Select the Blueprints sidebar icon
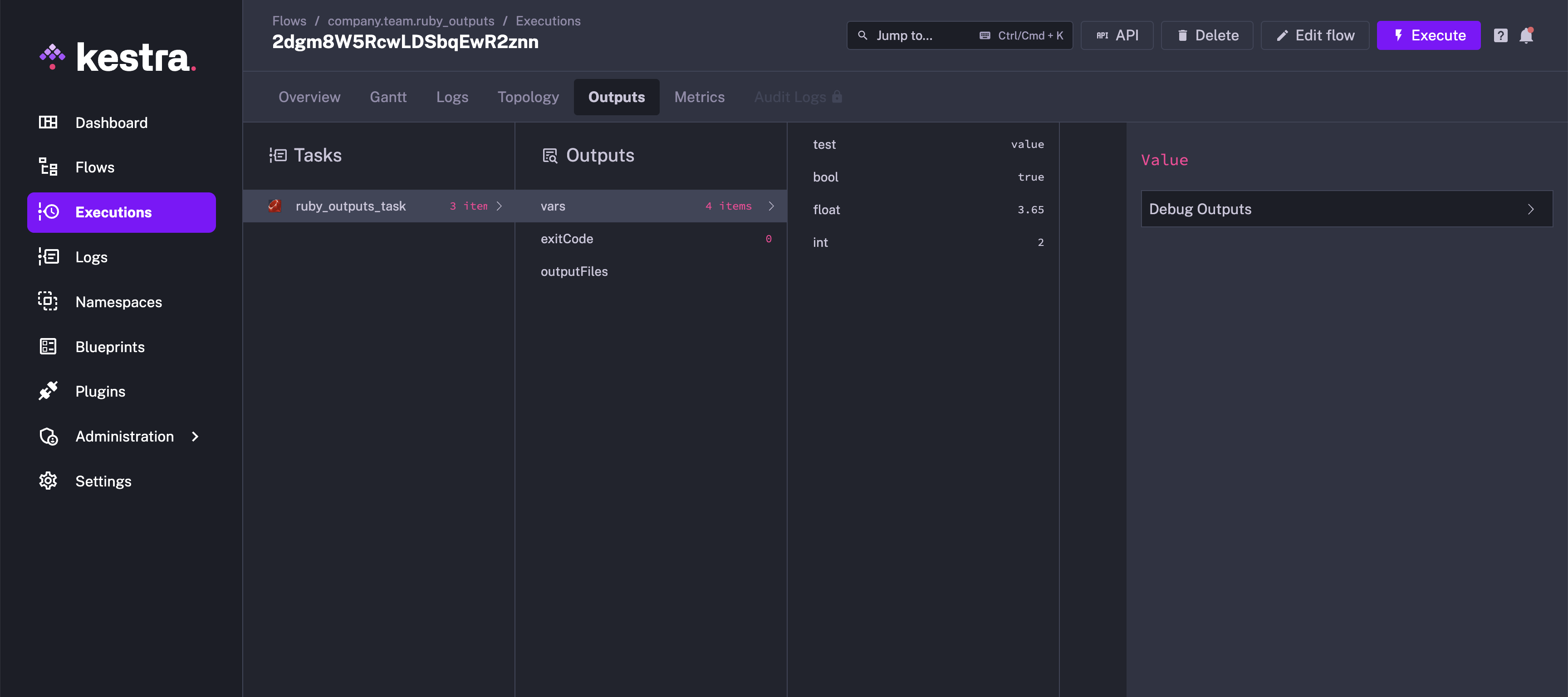The height and width of the screenshot is (697, 1568). click(x=48, y=346)
